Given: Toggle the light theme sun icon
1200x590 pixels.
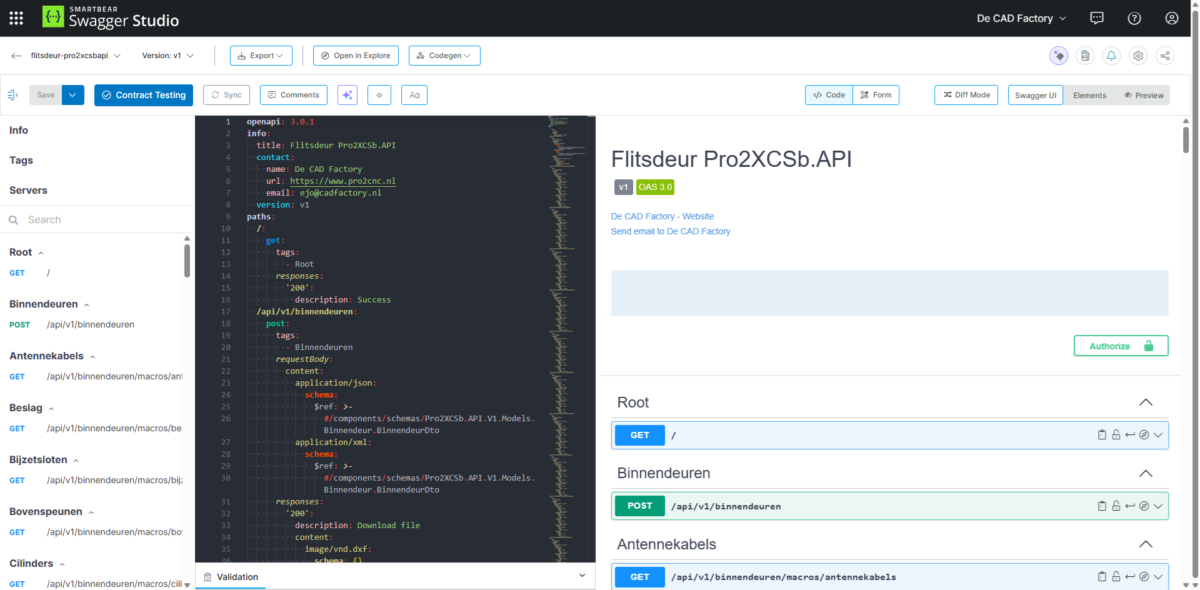Looking at the screenshot, I should pos(378,95).
